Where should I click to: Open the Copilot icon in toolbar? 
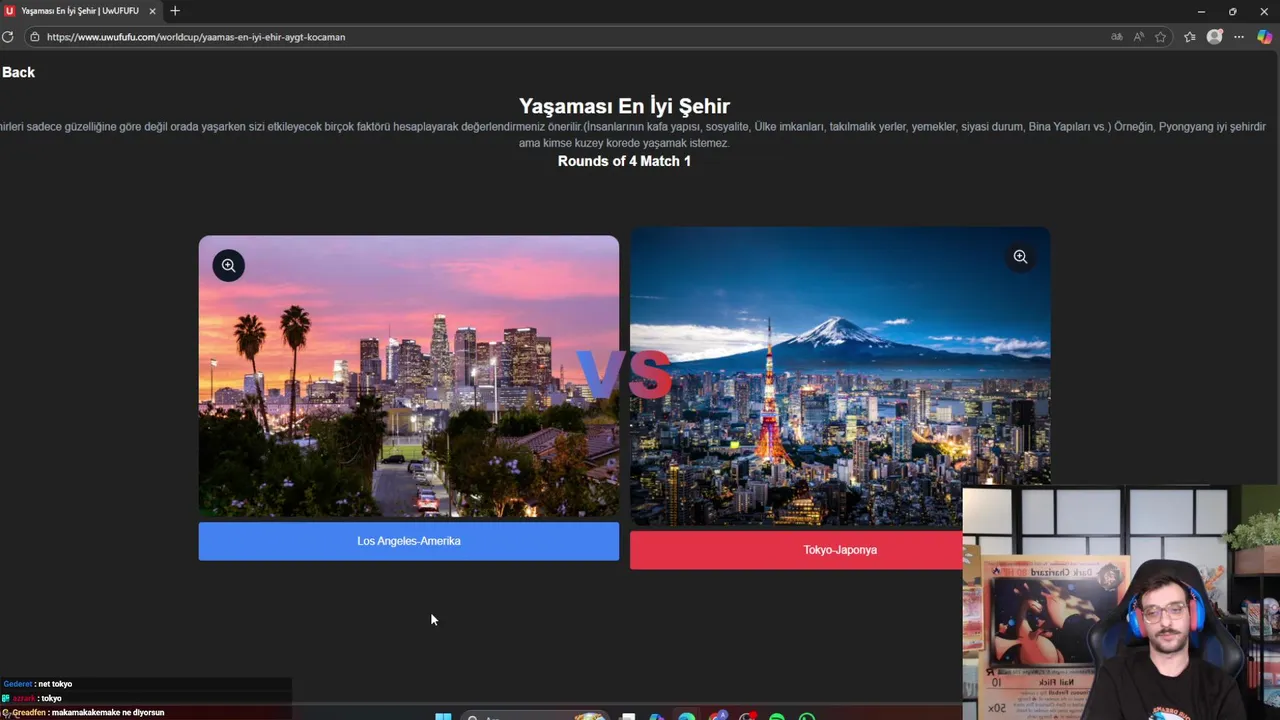point(1265,37)
